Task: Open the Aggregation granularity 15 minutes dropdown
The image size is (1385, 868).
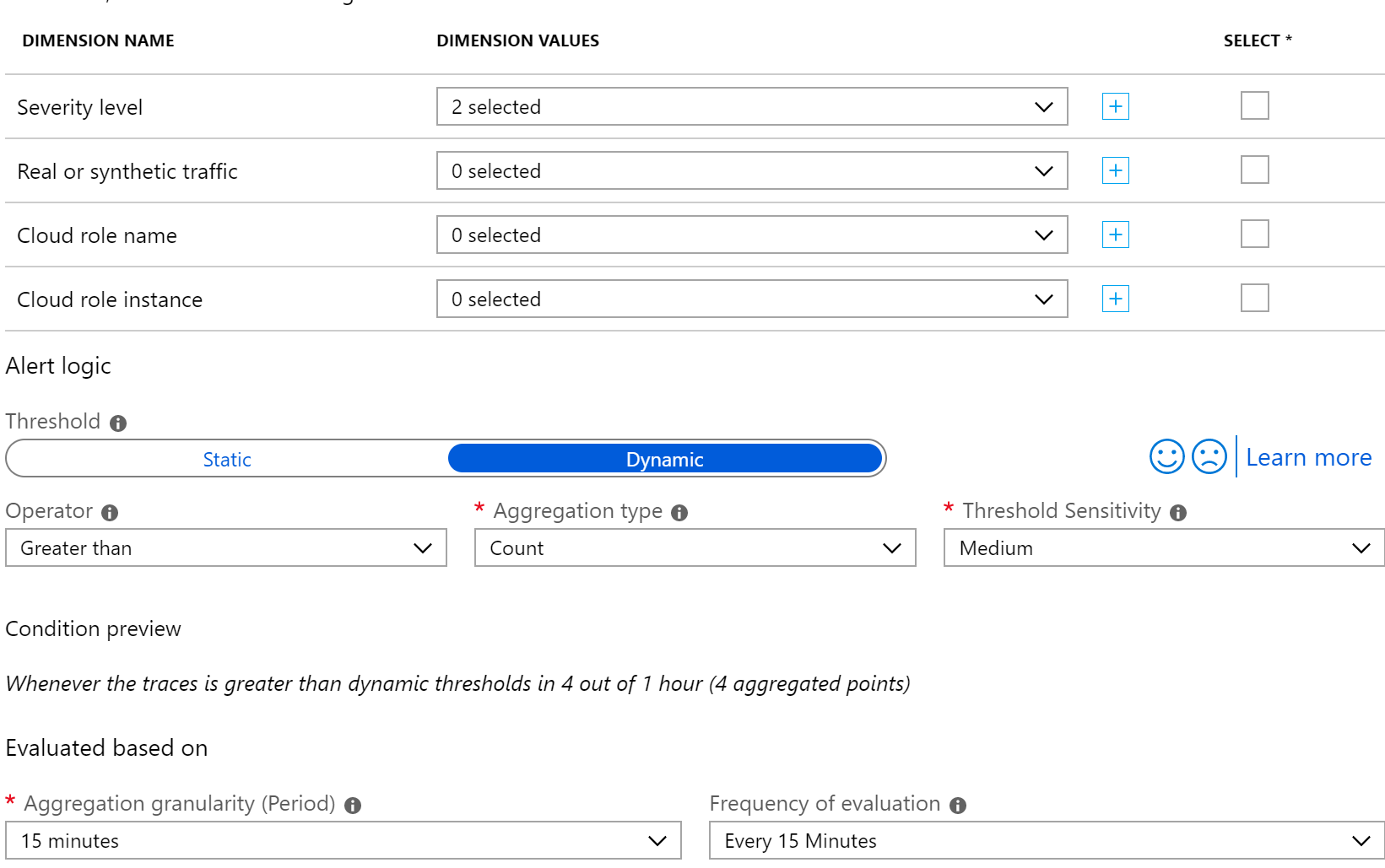Action: pos(343,841)
